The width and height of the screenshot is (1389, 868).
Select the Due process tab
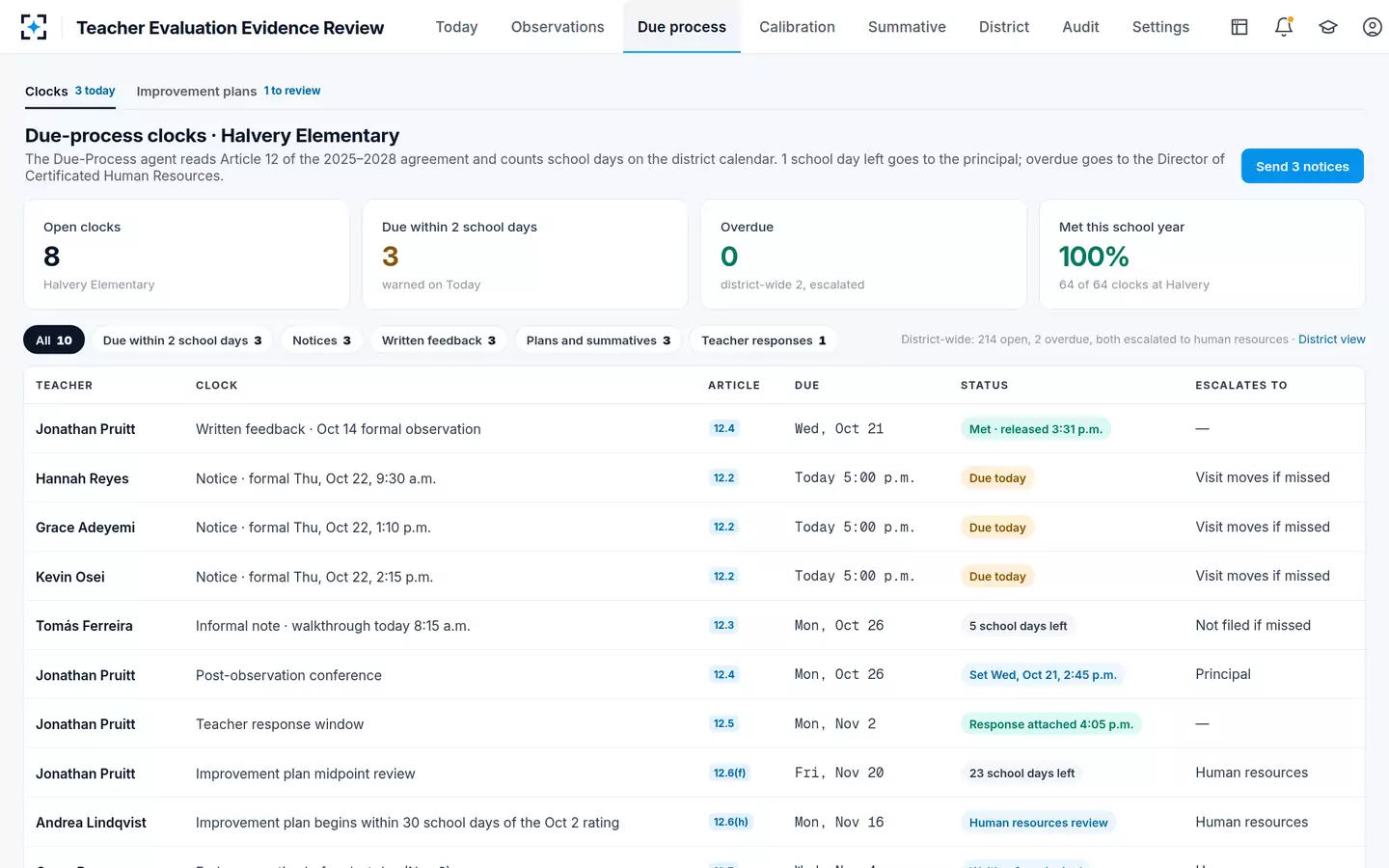click(682, 27)
